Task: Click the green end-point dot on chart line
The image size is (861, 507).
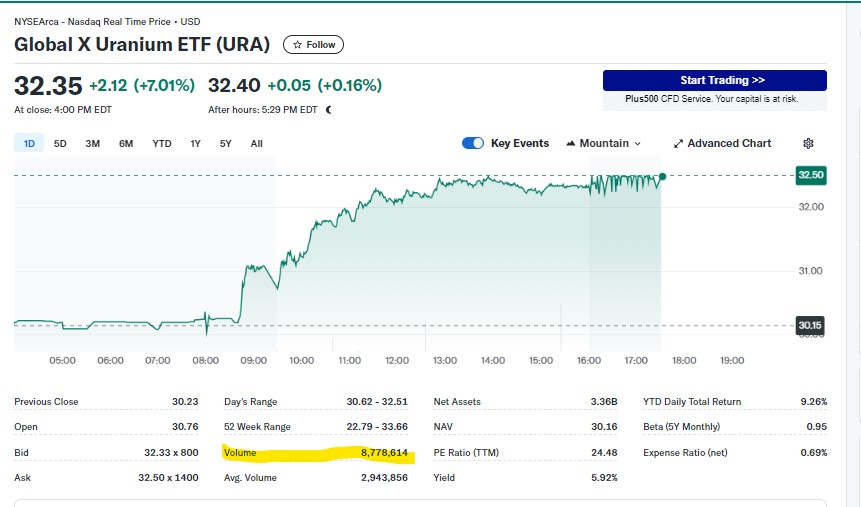Action: pos(662,177)
